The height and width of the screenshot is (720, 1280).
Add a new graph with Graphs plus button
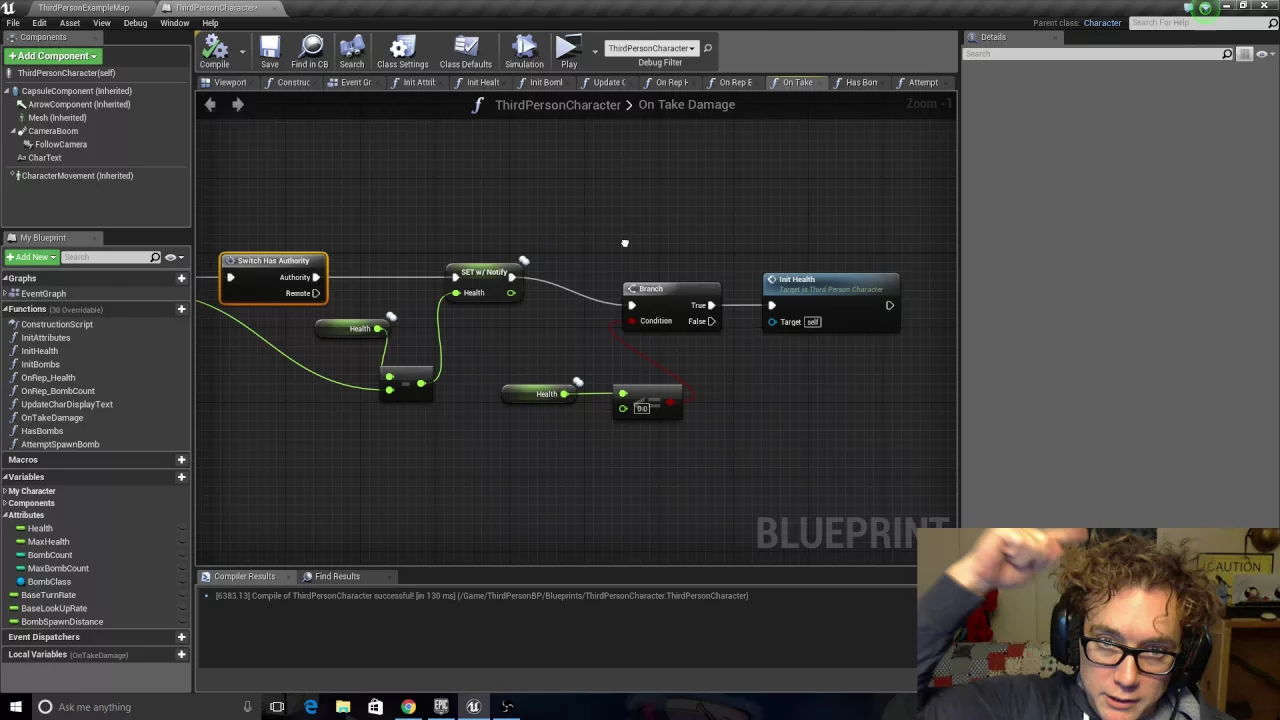(181, 278)
